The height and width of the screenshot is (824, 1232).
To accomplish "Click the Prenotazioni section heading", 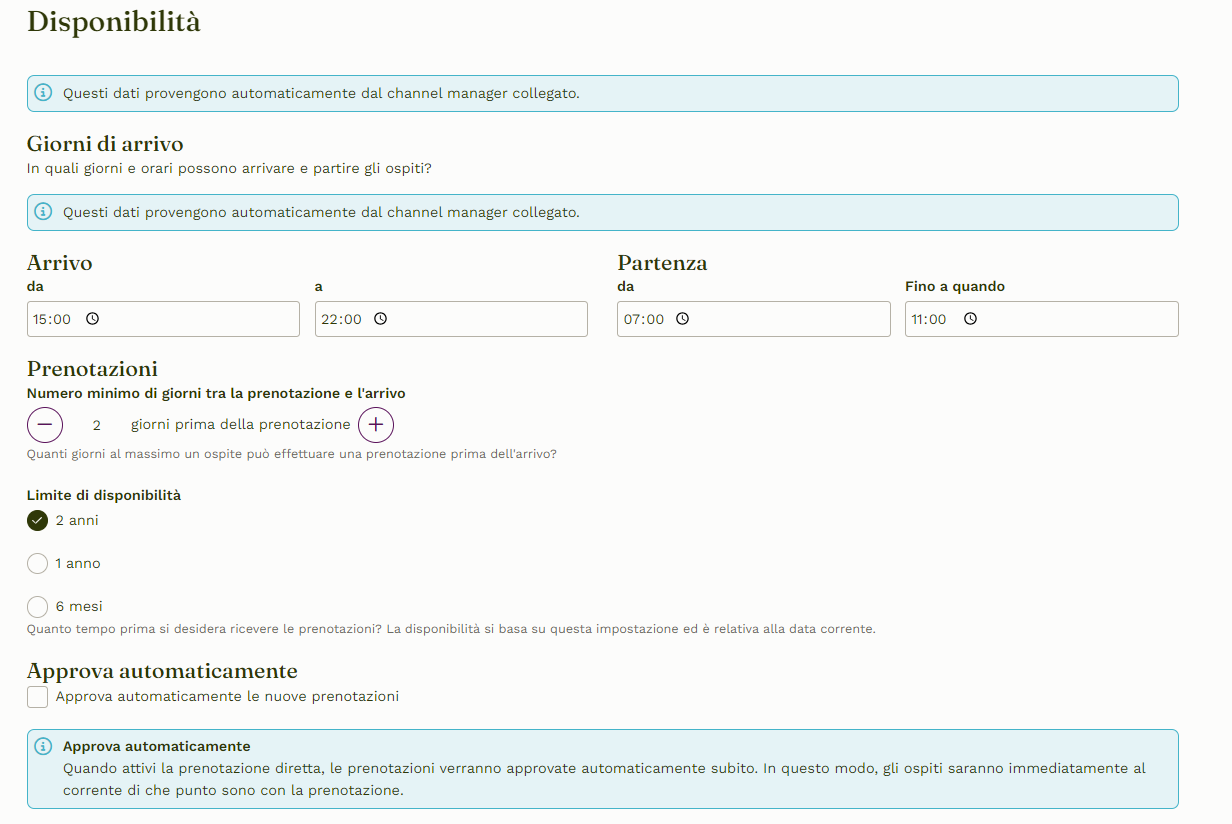I will tap(92, 369).
